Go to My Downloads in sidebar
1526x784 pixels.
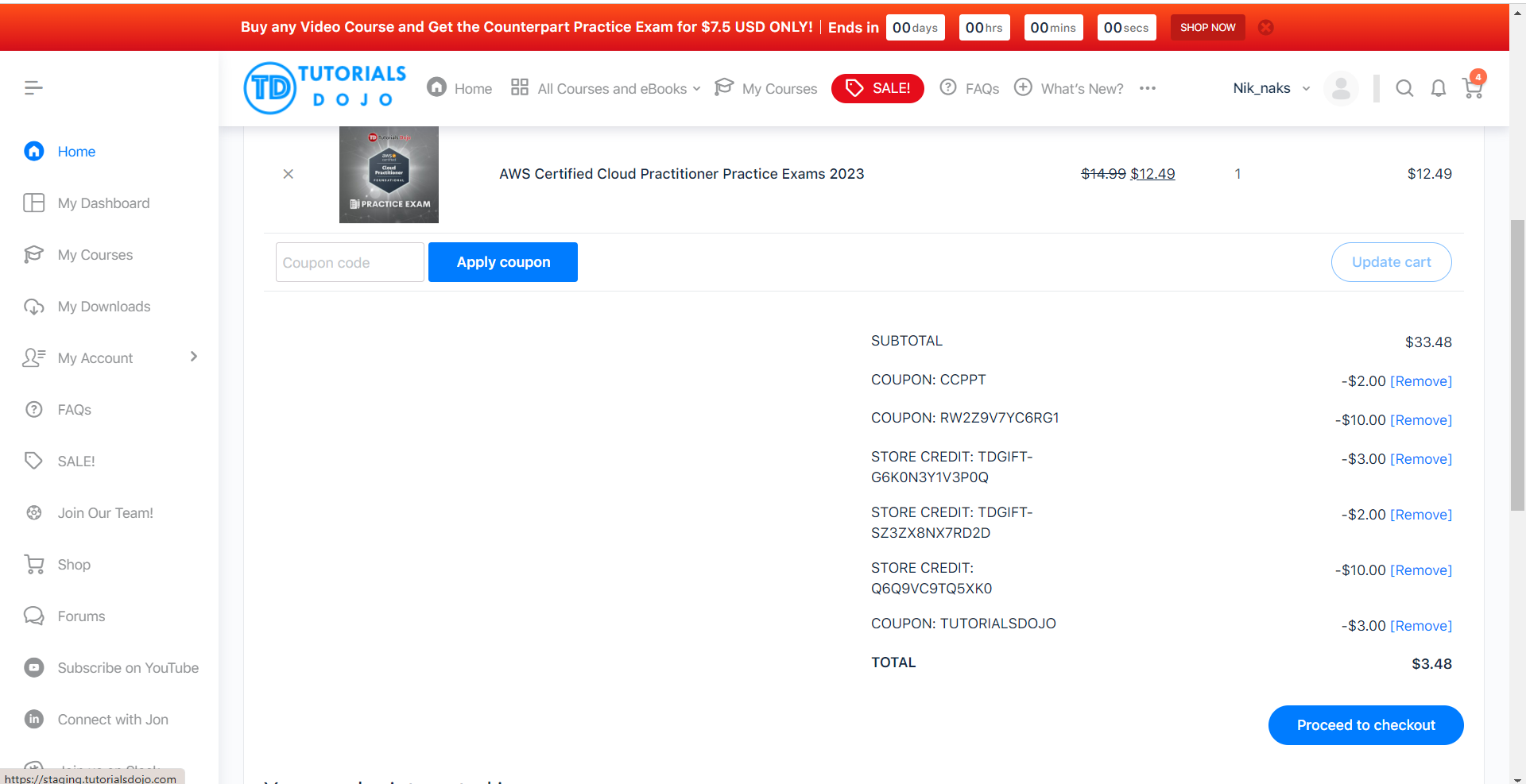[x=103, y=307]
